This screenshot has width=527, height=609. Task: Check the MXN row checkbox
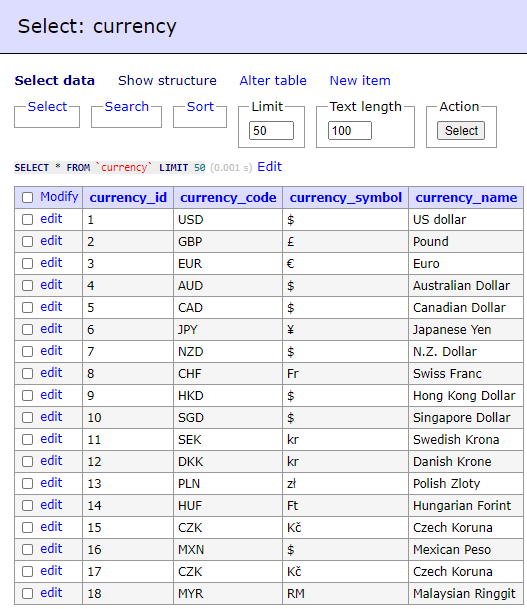[28, 549]
